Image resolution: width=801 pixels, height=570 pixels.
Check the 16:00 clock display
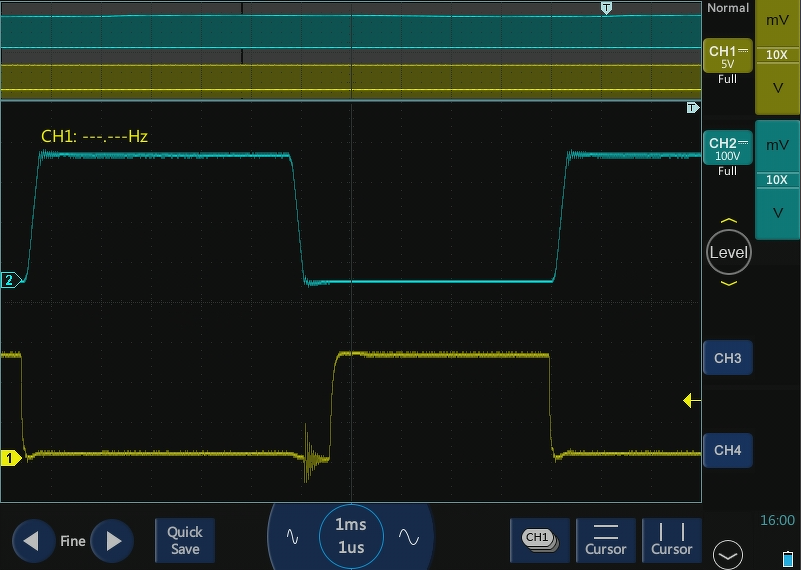point(778,520)
